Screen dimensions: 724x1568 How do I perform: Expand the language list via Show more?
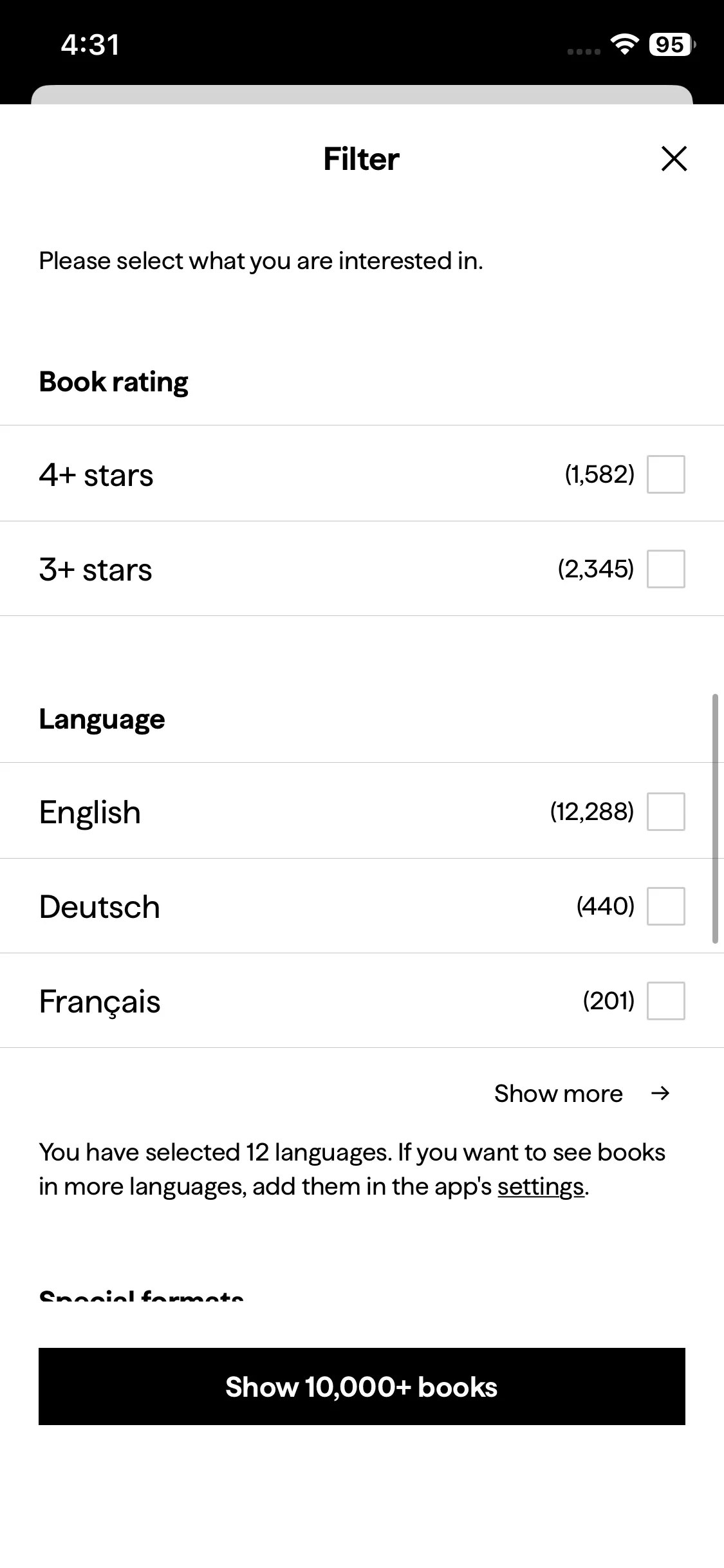[559, 1094]
